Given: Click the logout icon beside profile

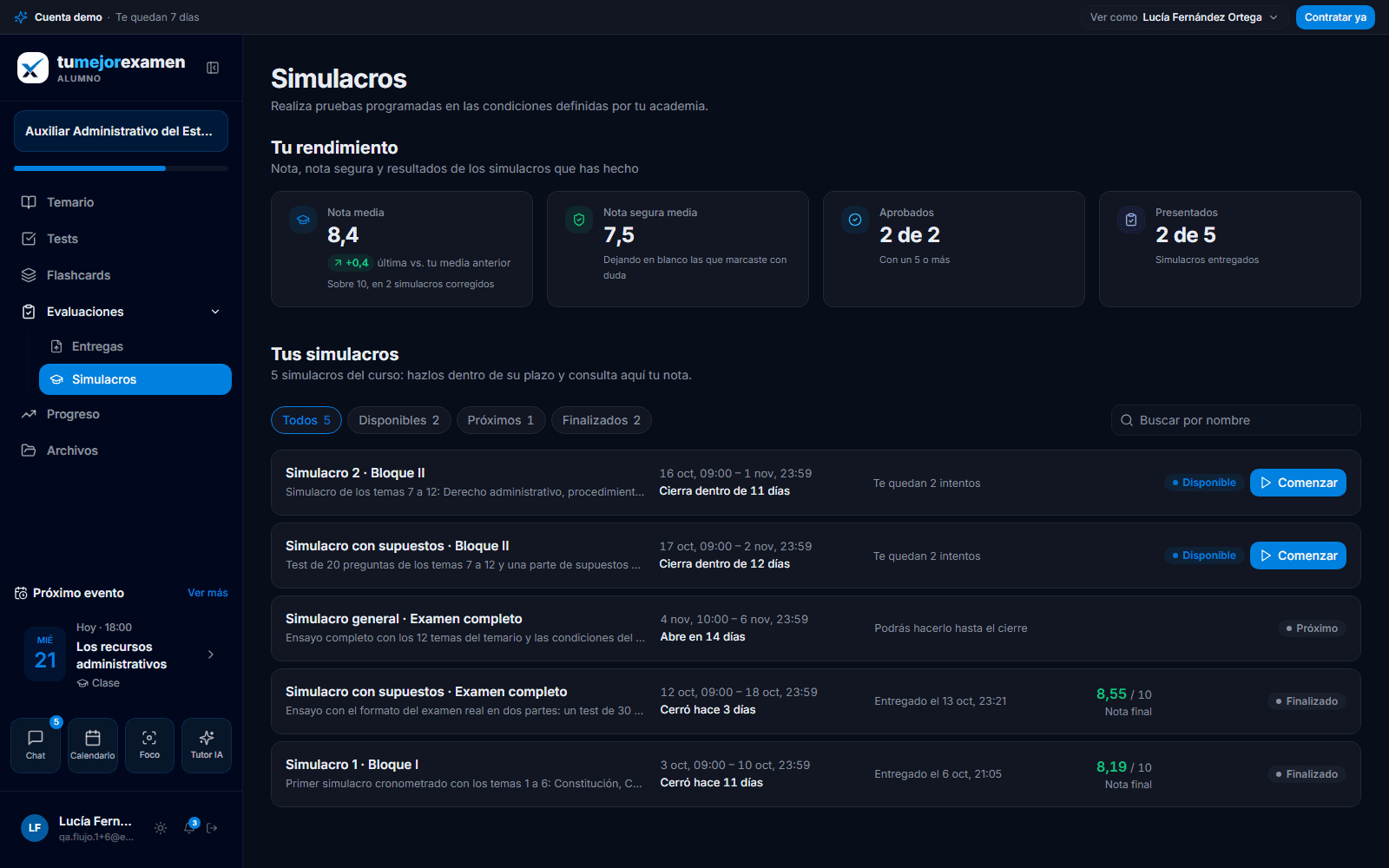Looking at the screenshot, I should click(212, 828).
